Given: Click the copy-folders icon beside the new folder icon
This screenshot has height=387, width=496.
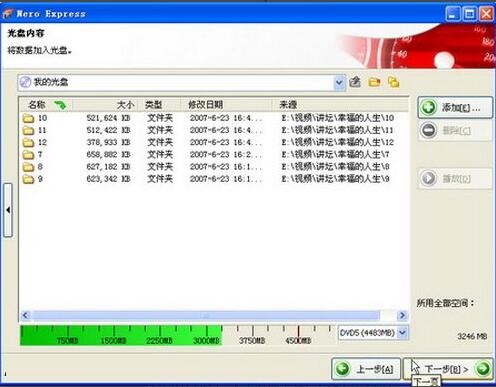Looking at the screenshot, I should pyautogui.click(x=394, y=82).
